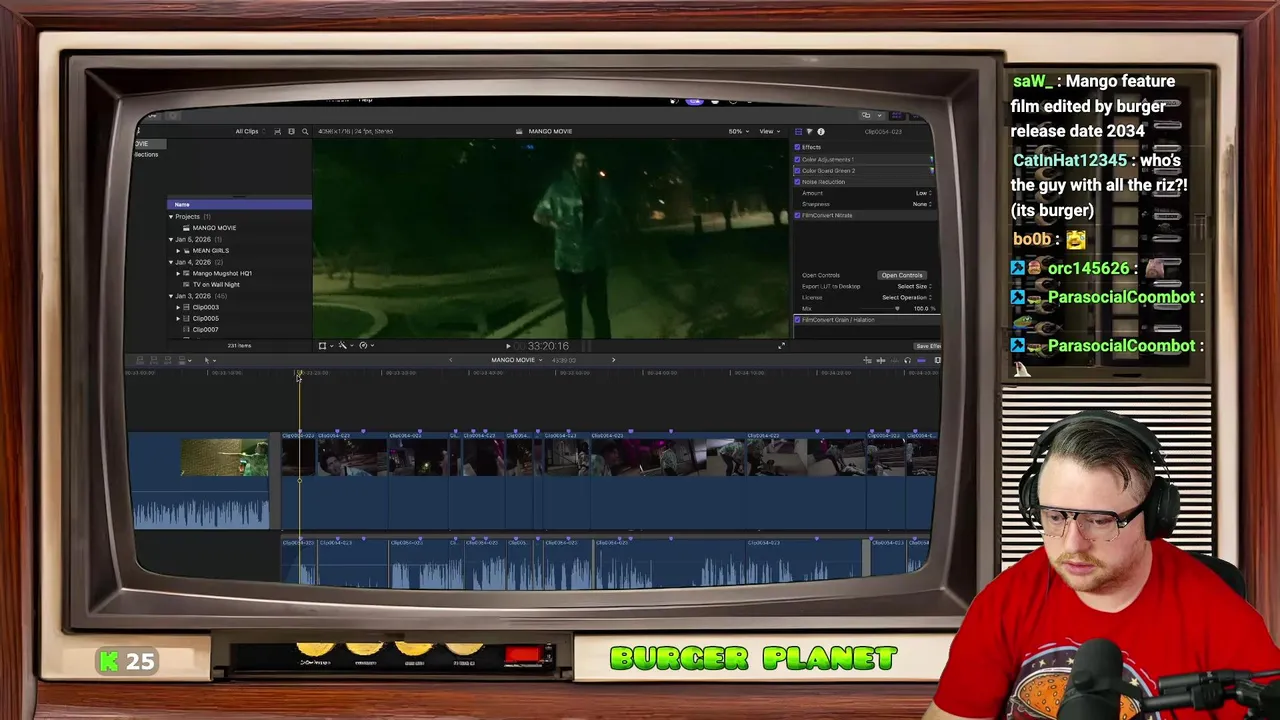Viewport: 1280px width, 720px height.
Task: Enter viewer full screen with the arrows icon
Action: point(782,345)
